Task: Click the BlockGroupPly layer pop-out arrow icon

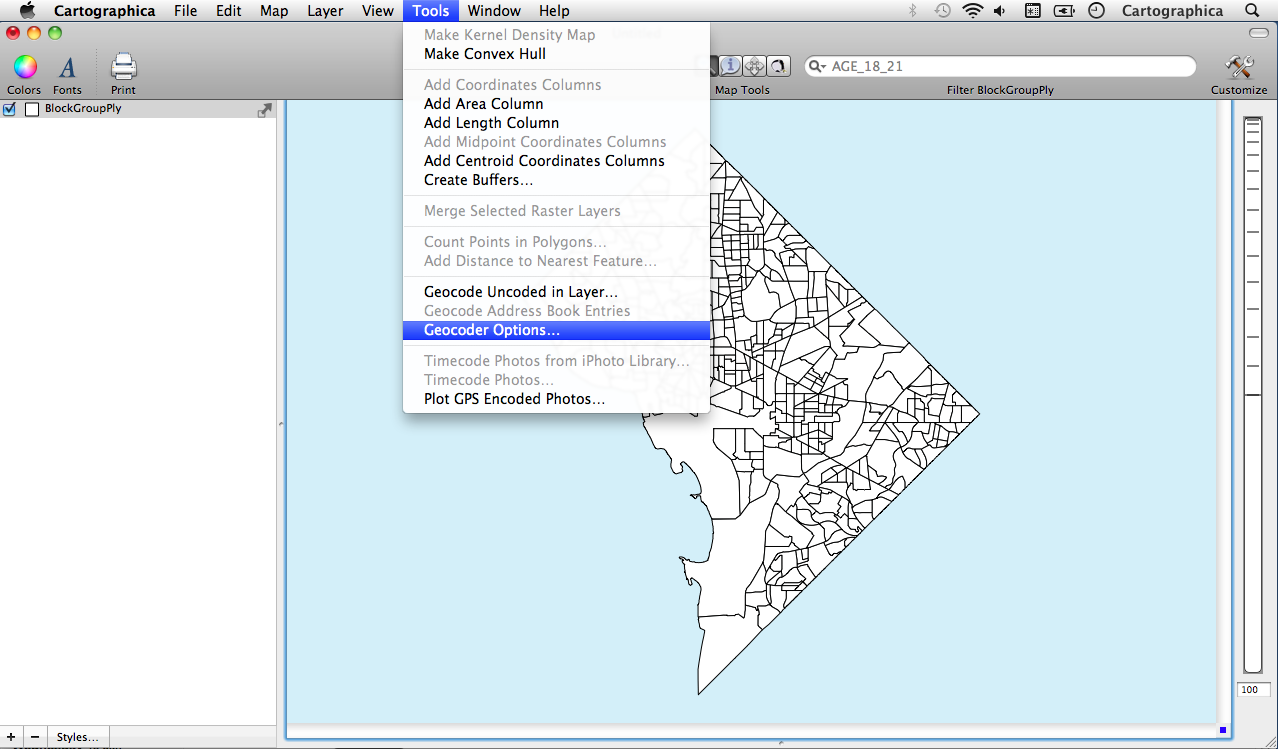Action: pos(264,110)
